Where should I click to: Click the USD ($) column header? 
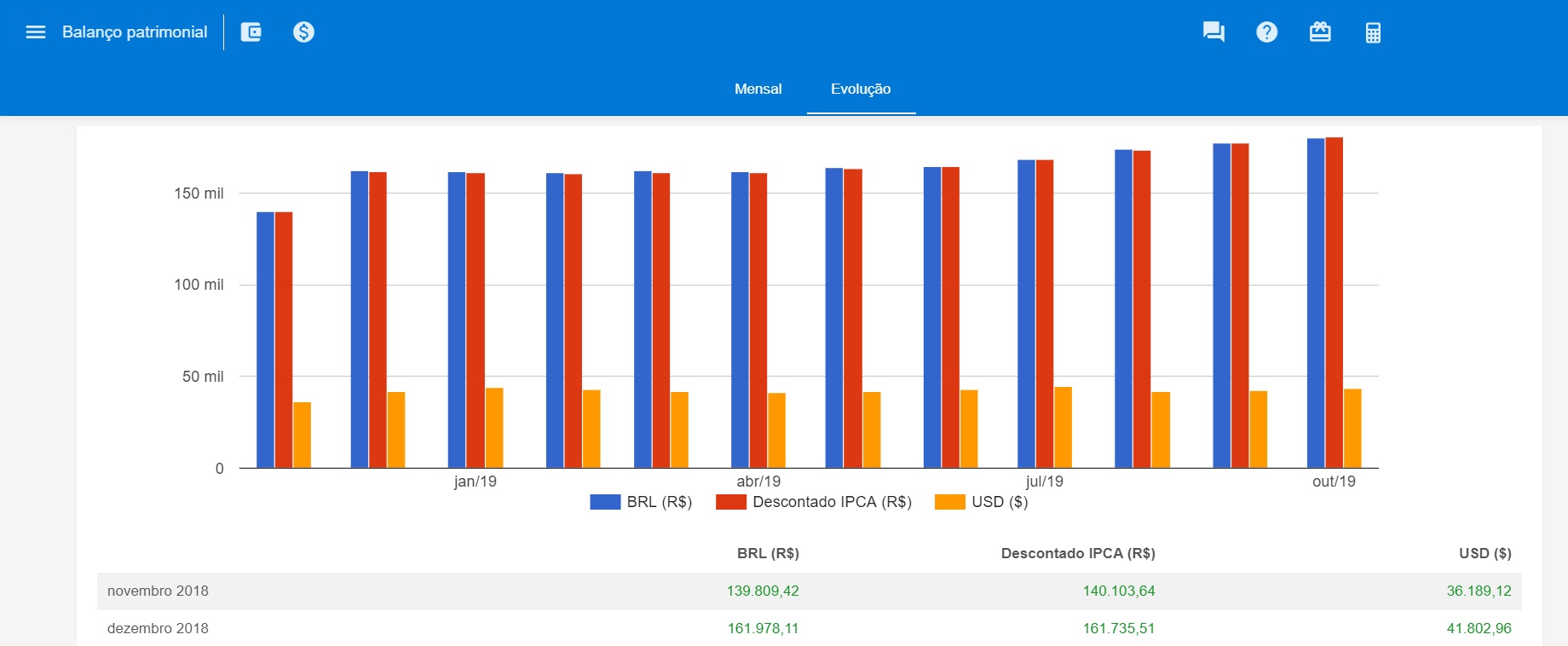[1484, 553]
